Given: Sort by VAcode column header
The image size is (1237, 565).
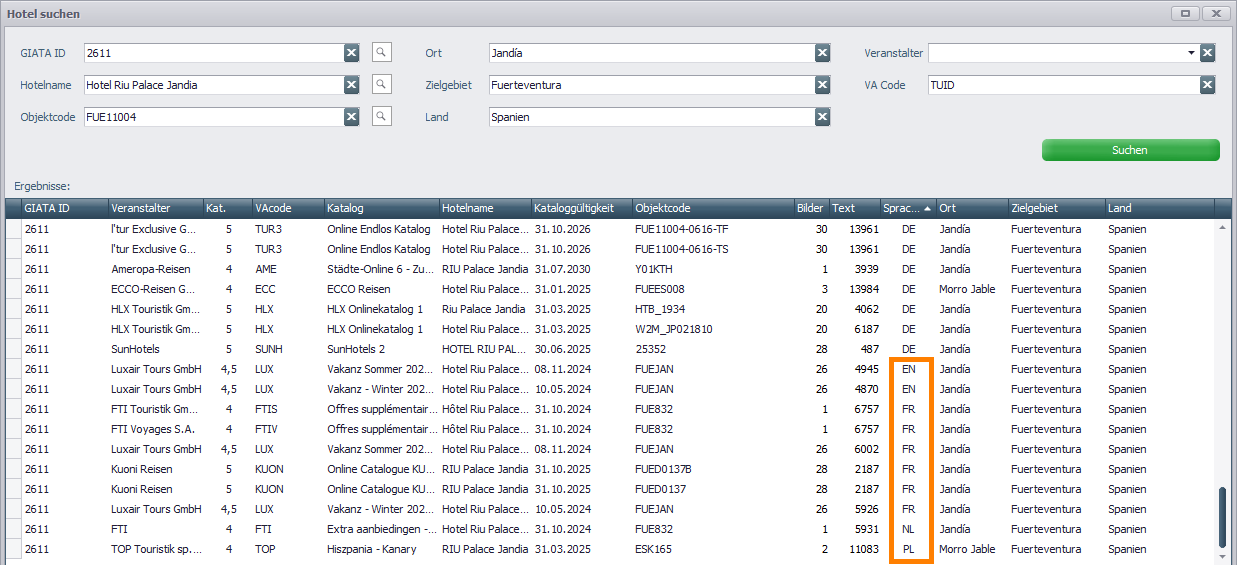Looking at the screenshot, I should coord(288,208).
